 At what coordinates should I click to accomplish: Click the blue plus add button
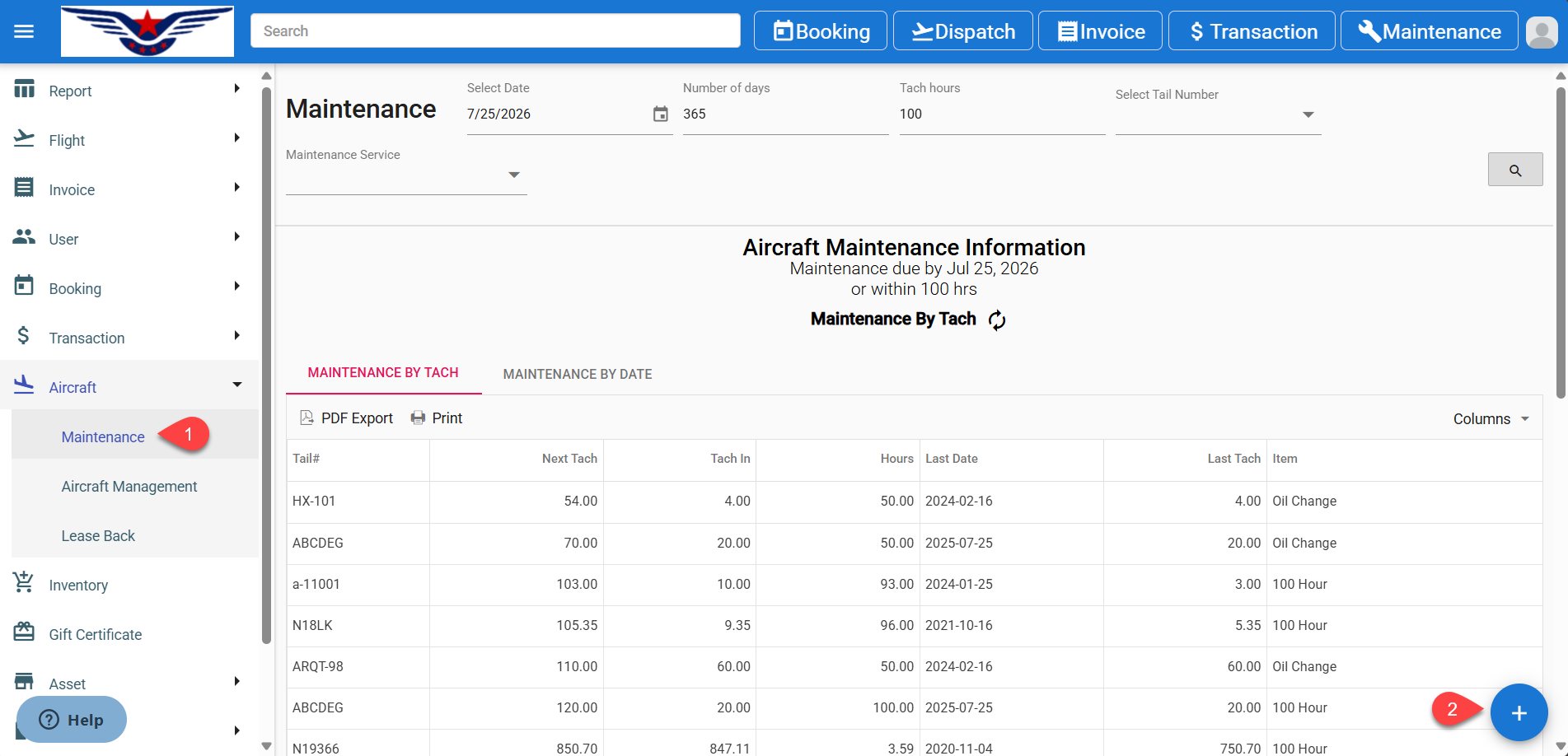click(x=1518, y=713)
